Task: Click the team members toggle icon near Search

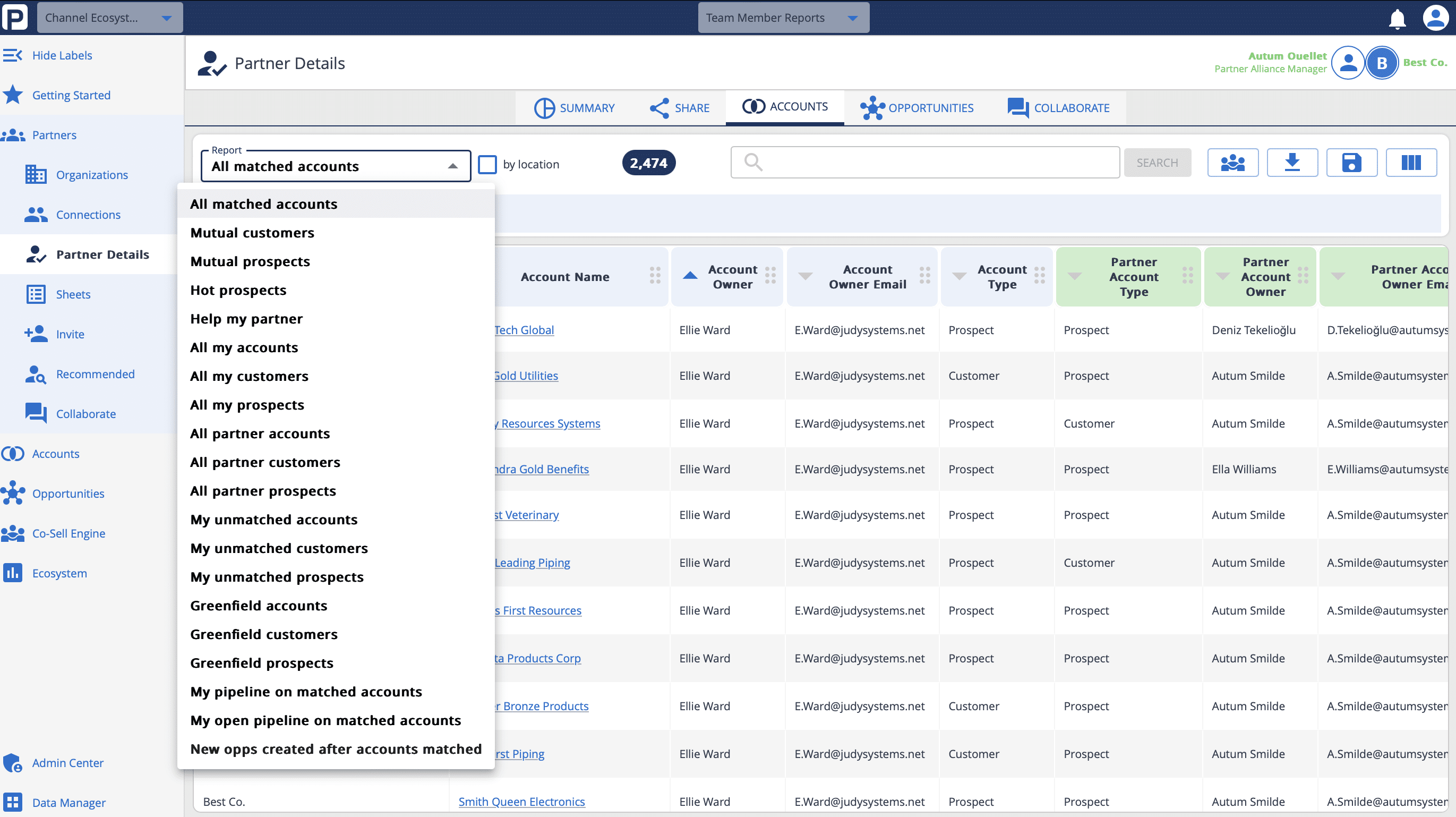Action: point(1233,162)
